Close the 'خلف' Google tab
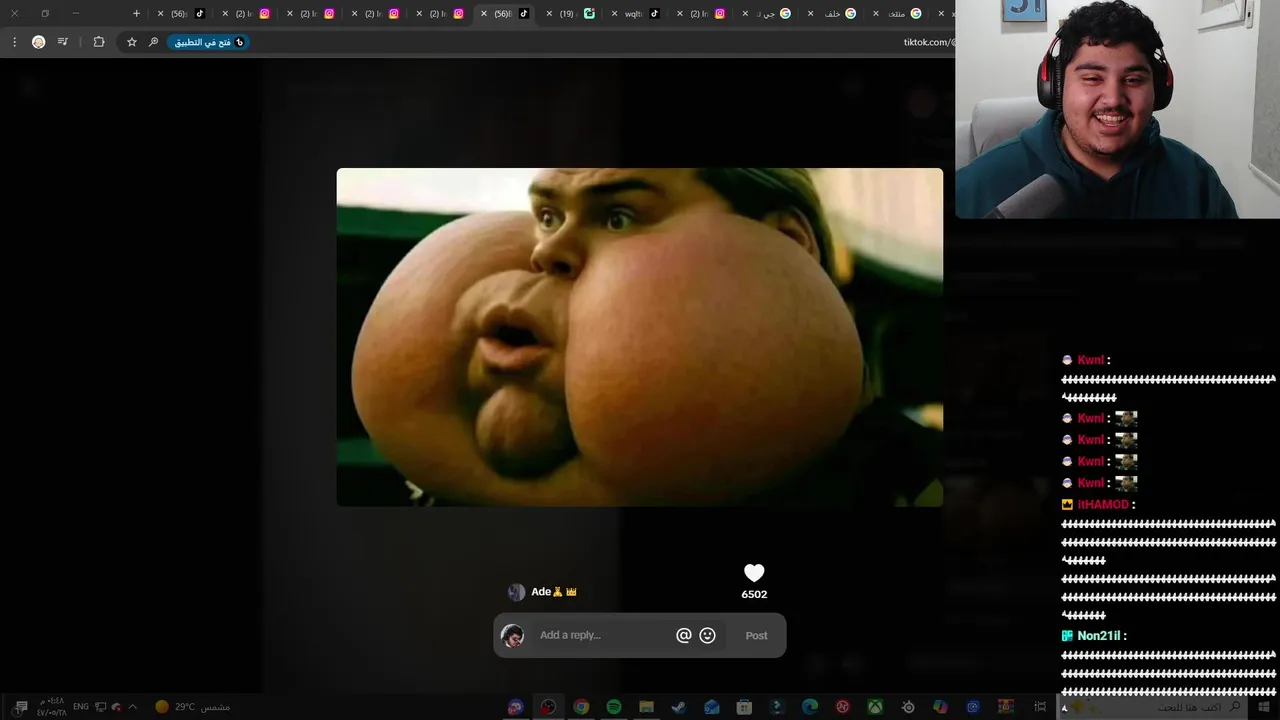This screenshot has height=720, width=1280. coord(810,14)
